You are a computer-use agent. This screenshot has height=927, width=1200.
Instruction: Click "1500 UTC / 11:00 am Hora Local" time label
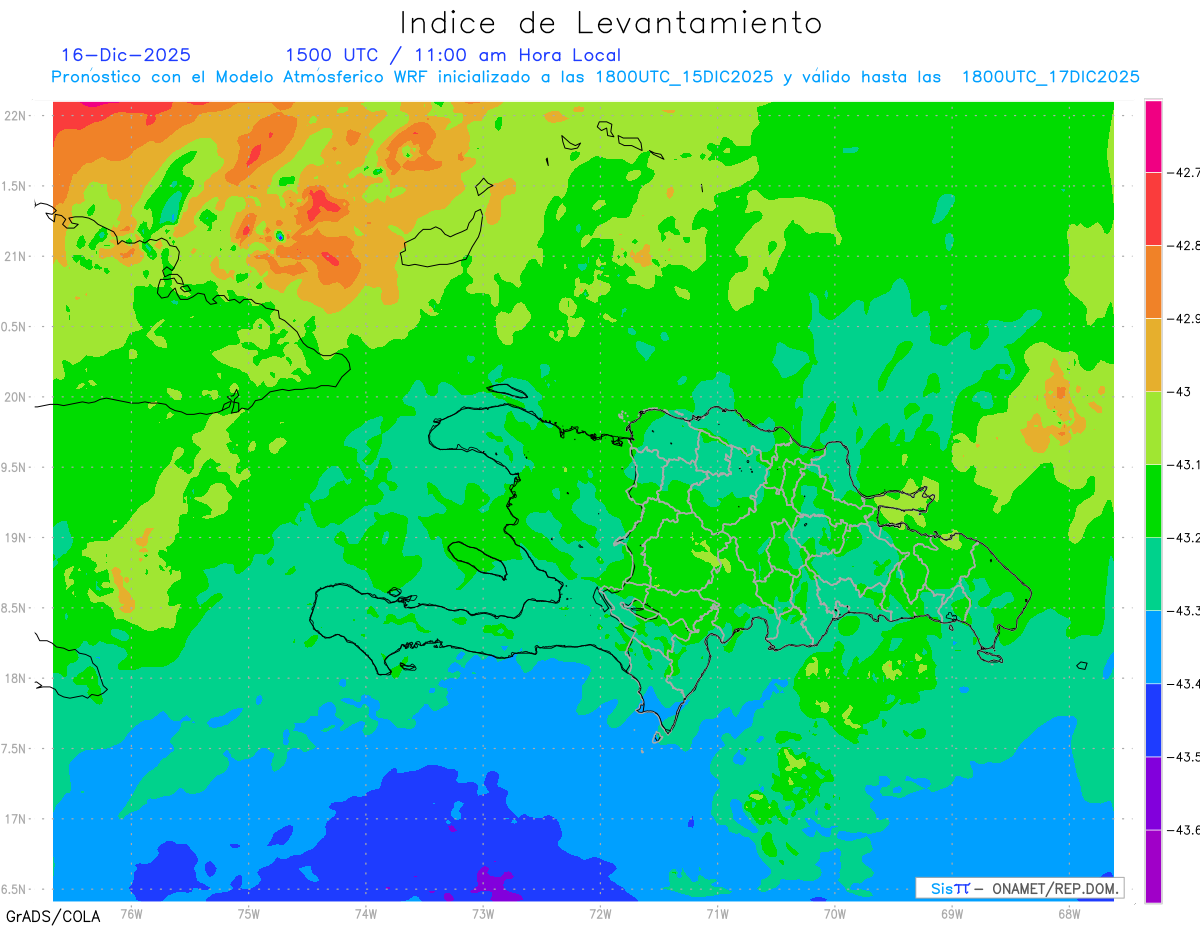453,55
